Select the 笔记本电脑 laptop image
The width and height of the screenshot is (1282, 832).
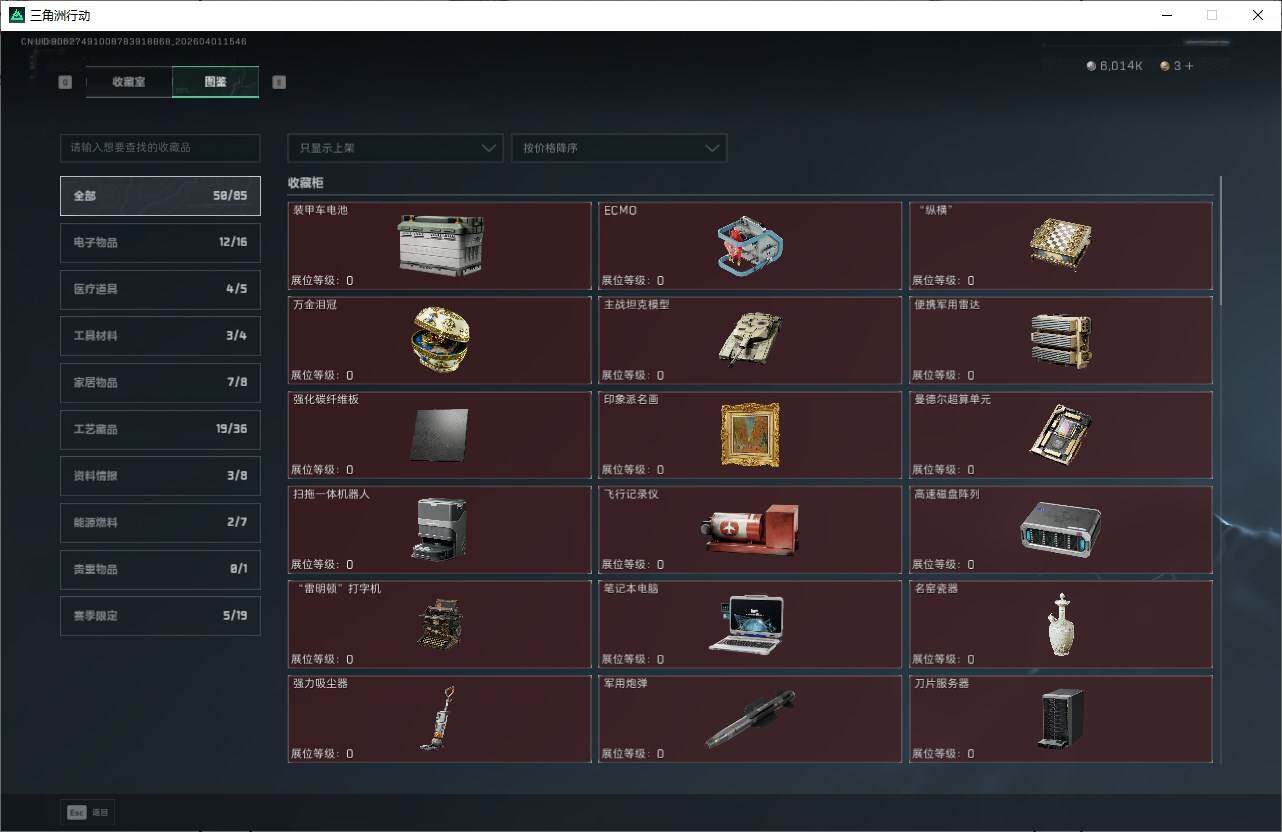point(747,625)
